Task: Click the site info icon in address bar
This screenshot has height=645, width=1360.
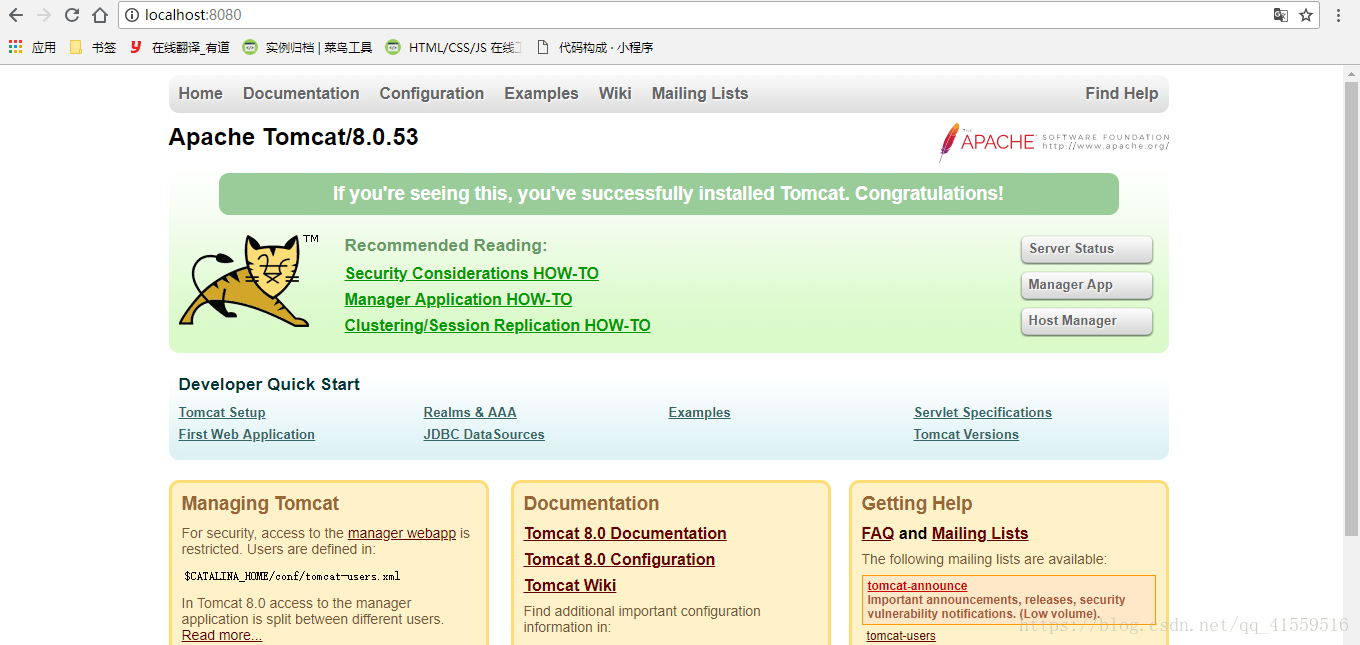Action: pyautogui.click(x=132, y=15)
